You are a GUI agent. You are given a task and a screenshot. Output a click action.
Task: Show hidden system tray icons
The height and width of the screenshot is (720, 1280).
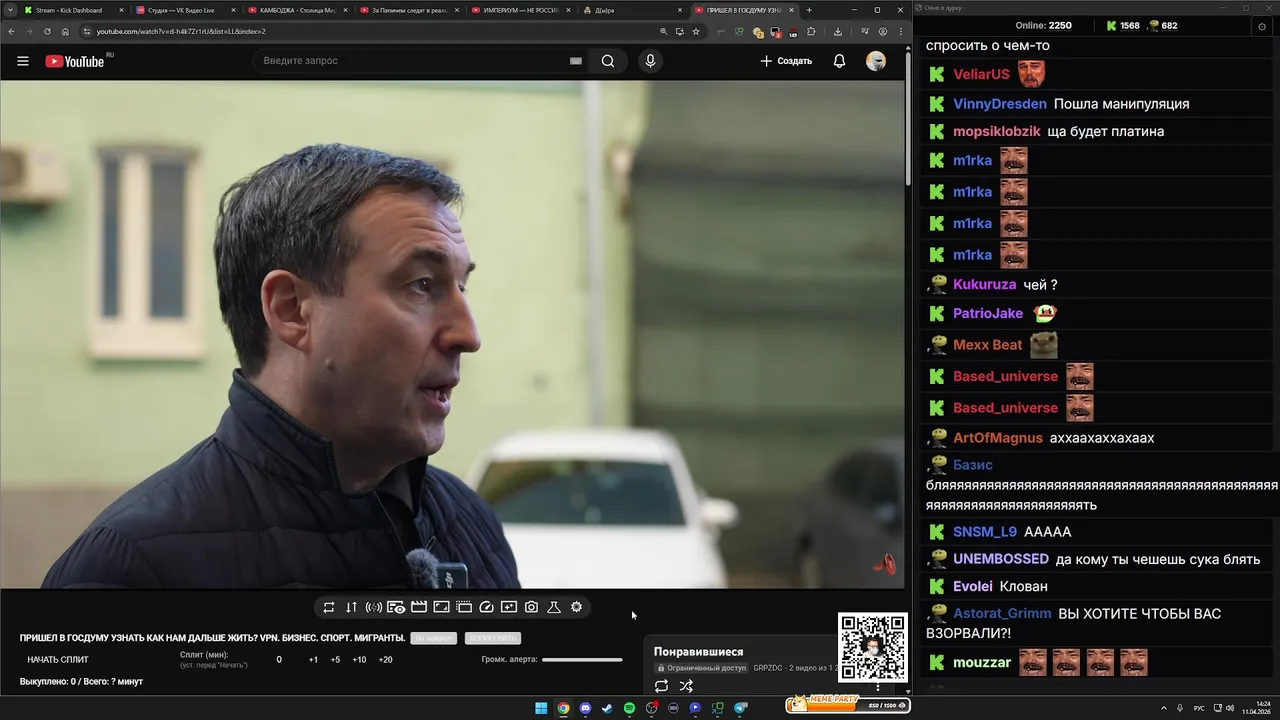pyautogui.click(x=1163, y=708)
